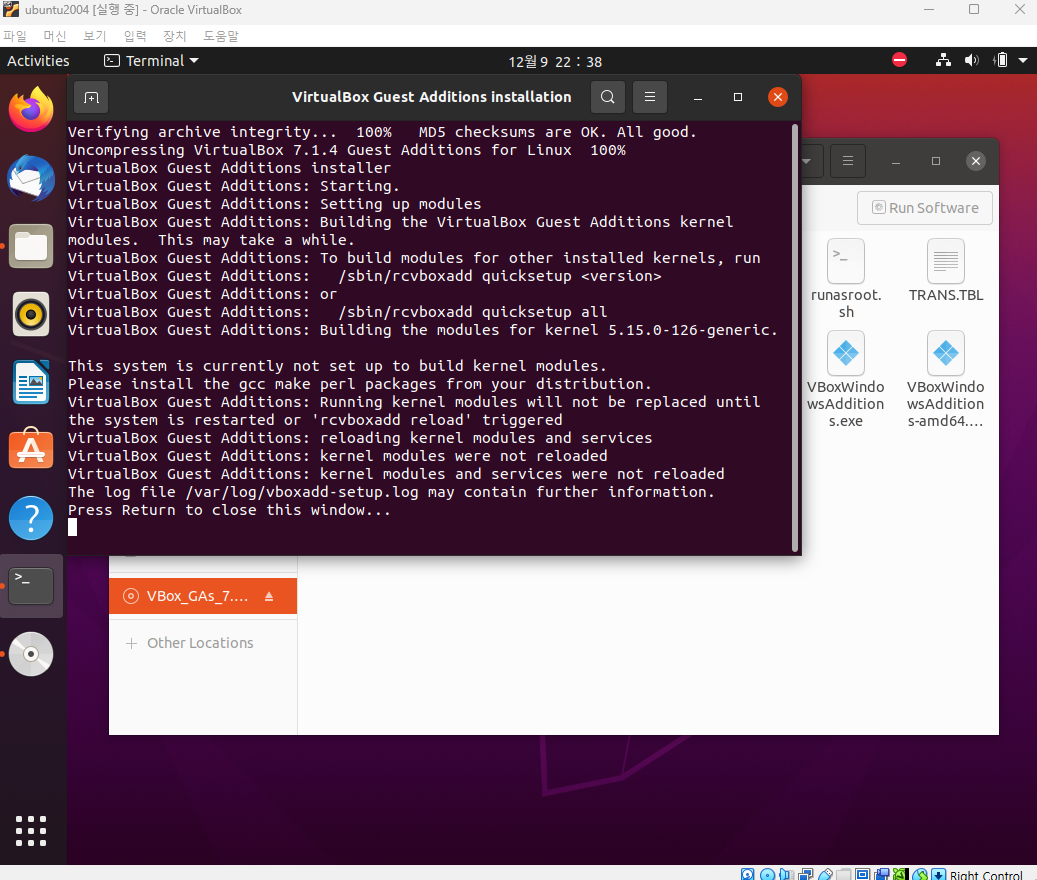The image size is (1037, 880).
Task: Click the red do-not-disturb tray icon
Action: (899, 61)
